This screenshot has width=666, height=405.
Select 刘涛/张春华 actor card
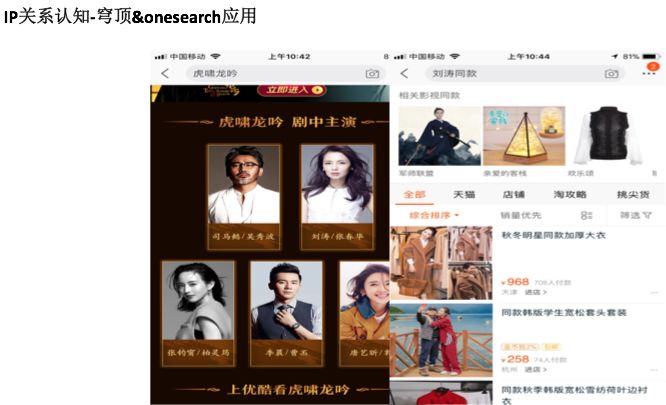337,197
